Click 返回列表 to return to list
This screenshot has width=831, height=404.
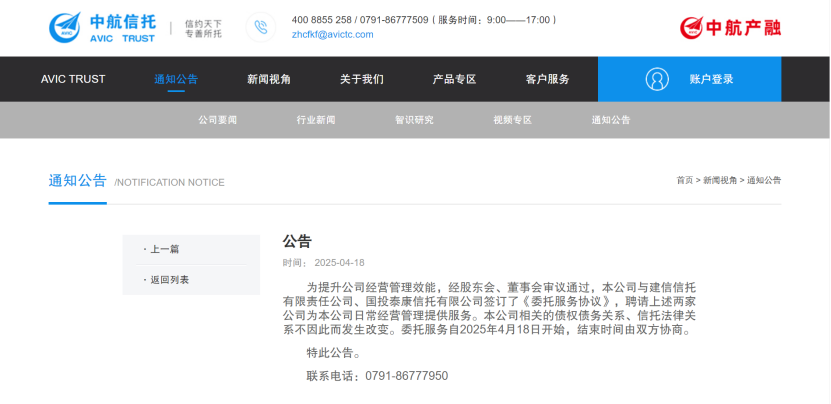pyautogui.click(x=169, y=280)
